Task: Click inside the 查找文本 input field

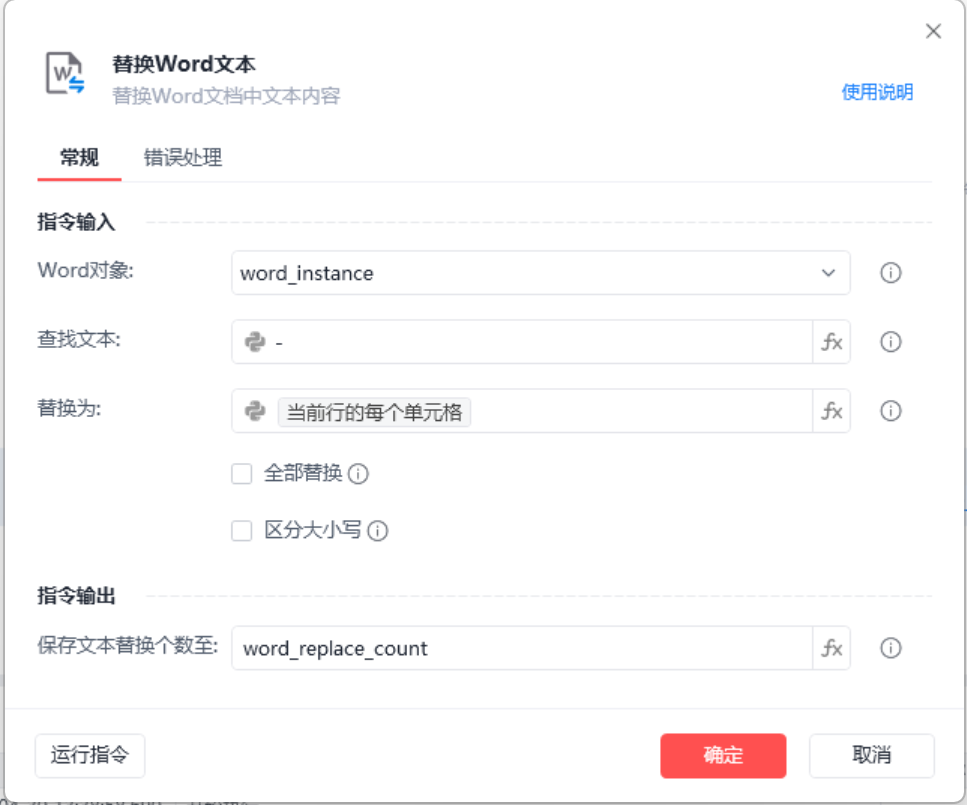Action: (540, 342)
